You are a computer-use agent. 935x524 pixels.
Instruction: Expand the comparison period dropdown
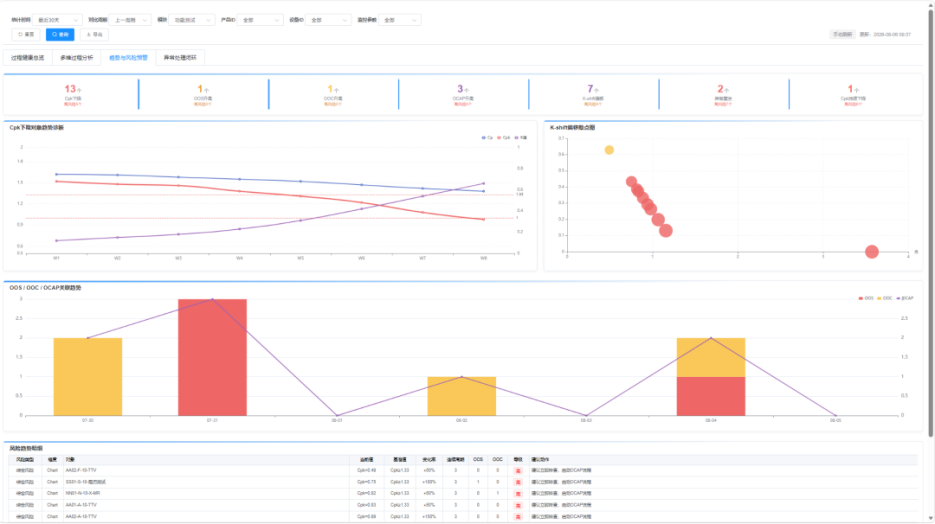pos(130,20)
